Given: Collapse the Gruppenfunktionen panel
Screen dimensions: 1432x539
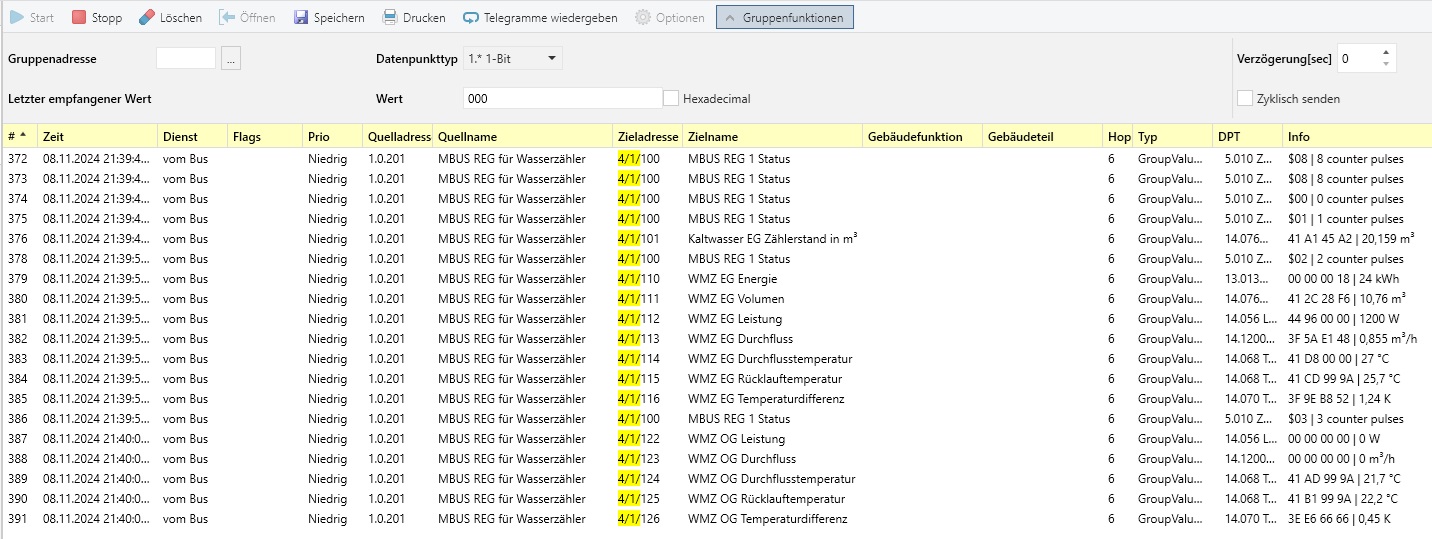Looking at the screenshot, I should pos(785,18).
